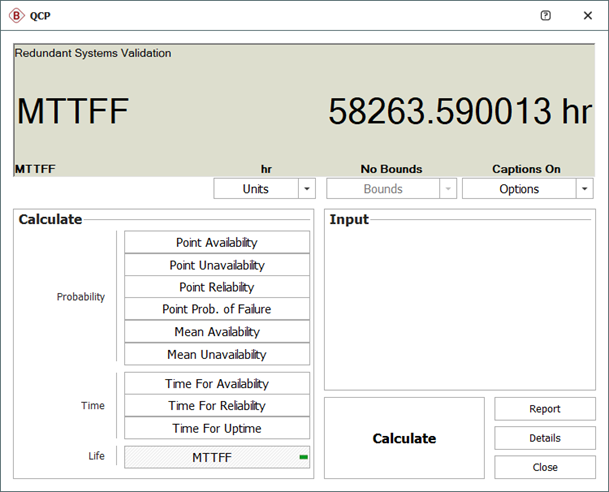Expand the Units dropdown arrow

pyautogui.click(x=307, y=189)
